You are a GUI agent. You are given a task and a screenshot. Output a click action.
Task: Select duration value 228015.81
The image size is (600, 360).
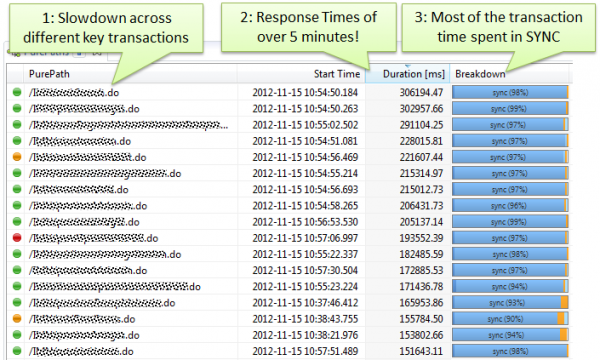coord(421,141)
